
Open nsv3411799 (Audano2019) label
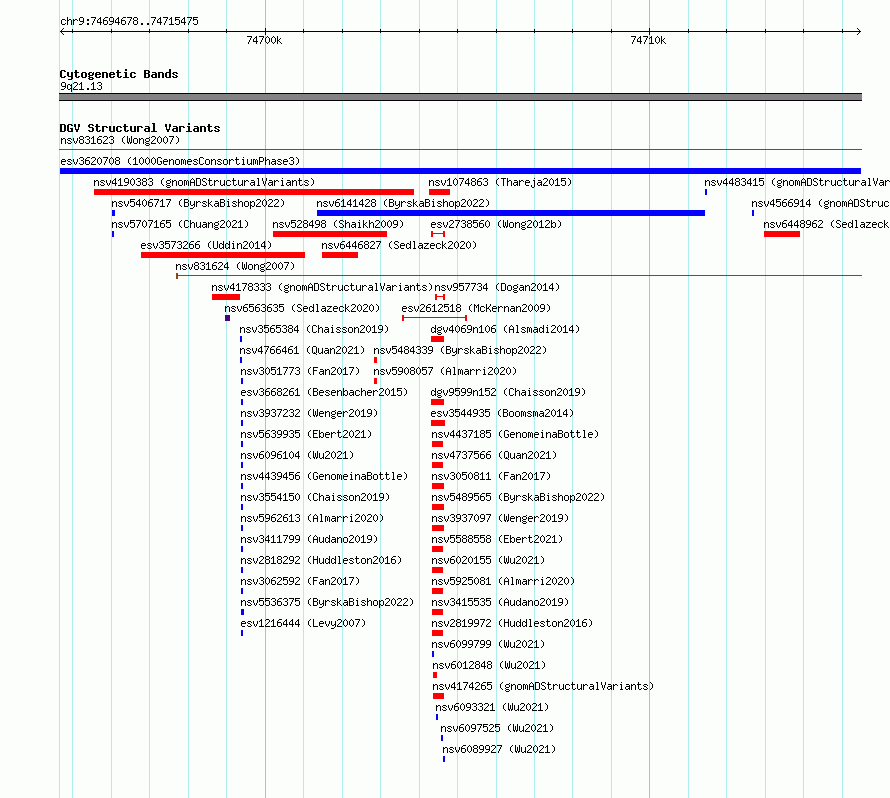[309, 539]
